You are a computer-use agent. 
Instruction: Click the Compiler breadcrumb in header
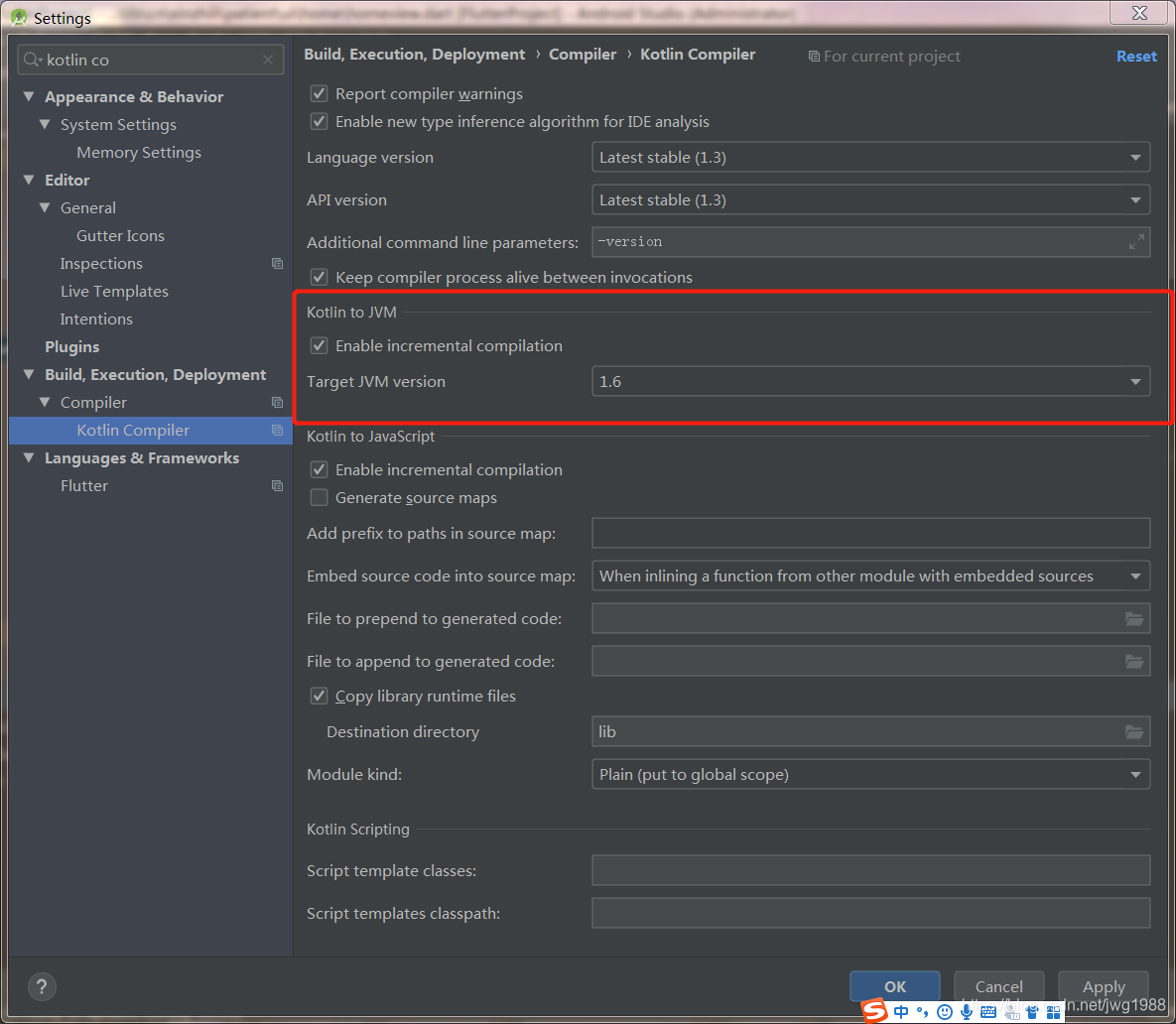point(583,54)
